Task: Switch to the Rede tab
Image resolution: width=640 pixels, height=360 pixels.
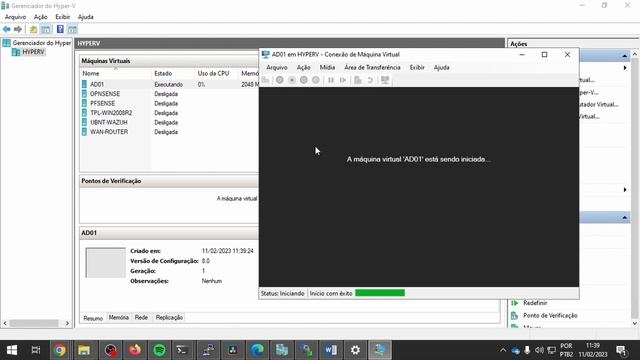Action: coord(141,318)
